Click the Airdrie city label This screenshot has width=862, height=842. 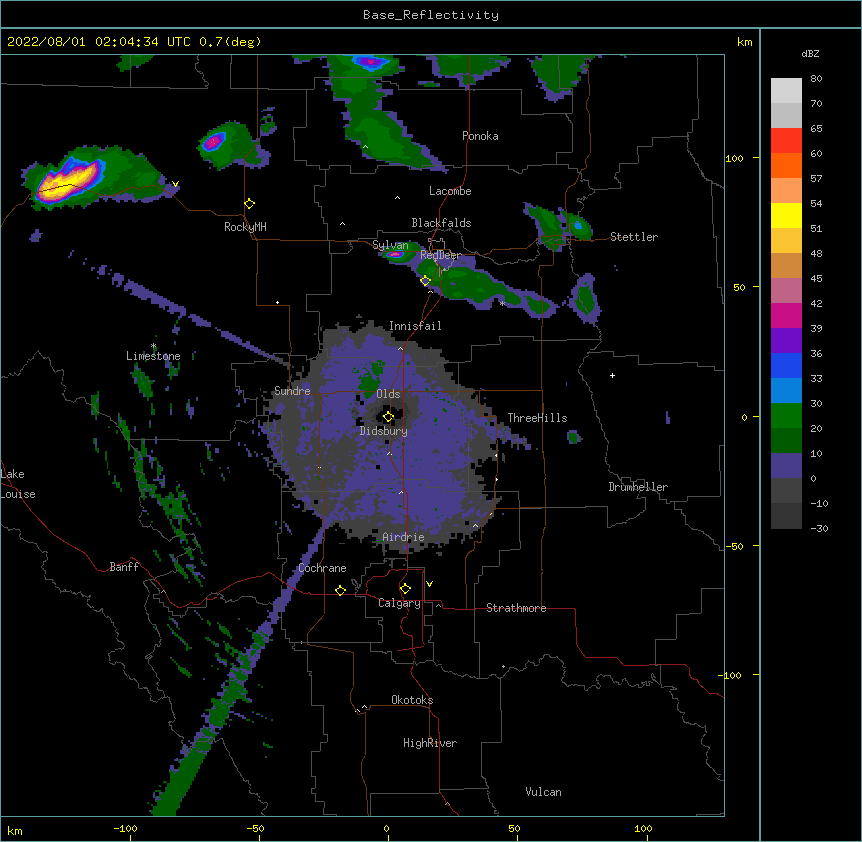(x=403, y=537)
